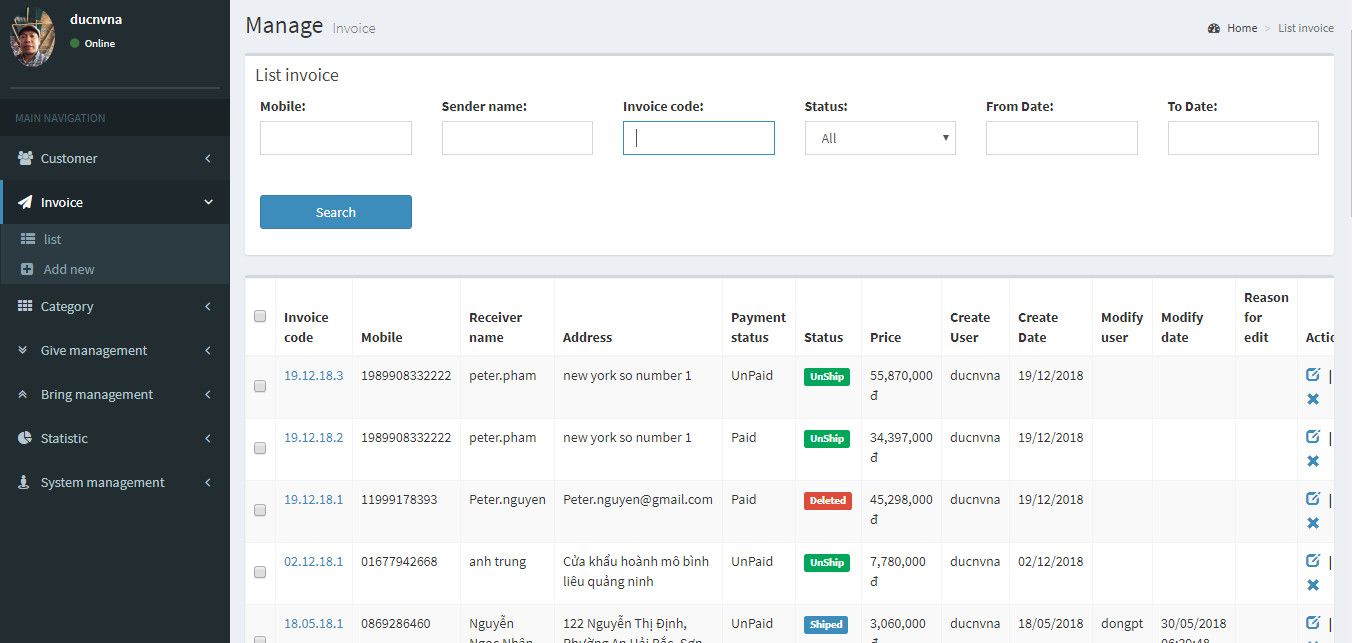Image resolution: width=1352 pixels, height=643 pixels.
Task: Expand the System management chevron
Action: pos(208,482)
